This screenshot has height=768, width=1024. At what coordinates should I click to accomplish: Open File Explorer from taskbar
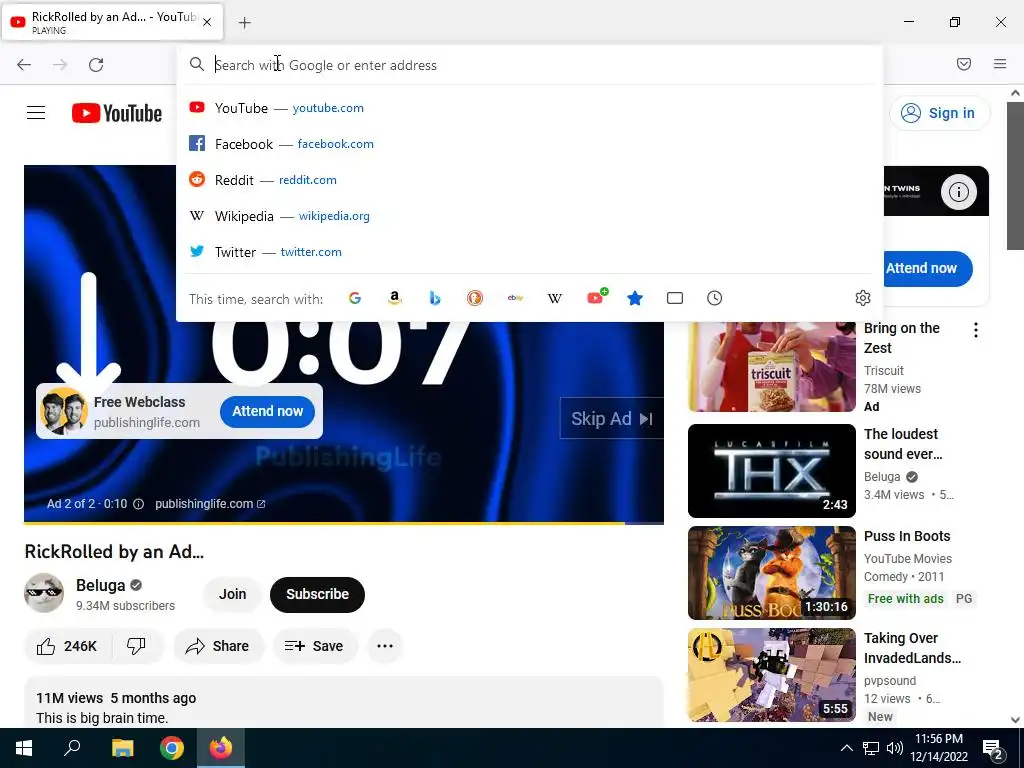pos(122,748)
